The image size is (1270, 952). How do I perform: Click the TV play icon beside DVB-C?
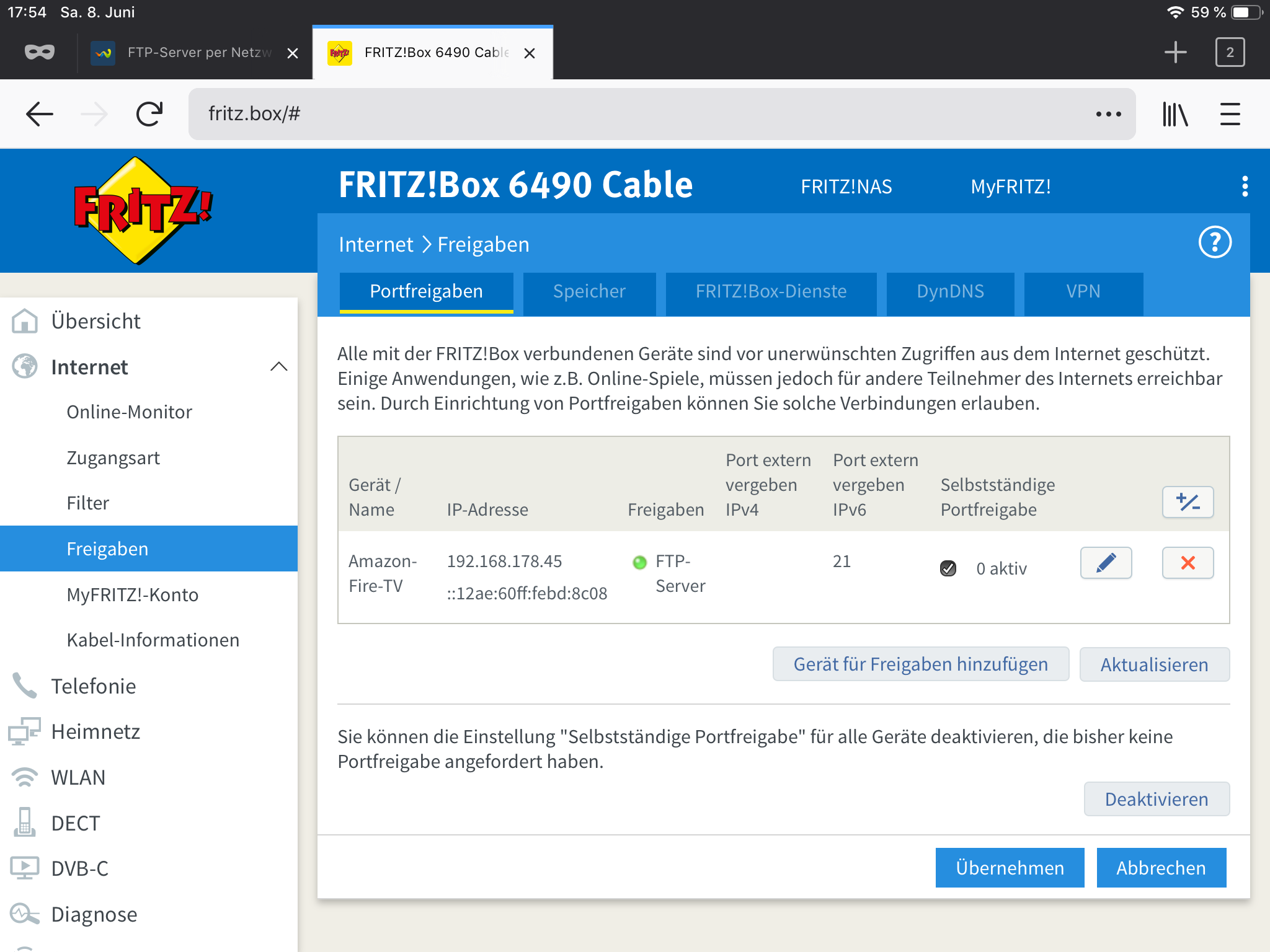[25, 868]
